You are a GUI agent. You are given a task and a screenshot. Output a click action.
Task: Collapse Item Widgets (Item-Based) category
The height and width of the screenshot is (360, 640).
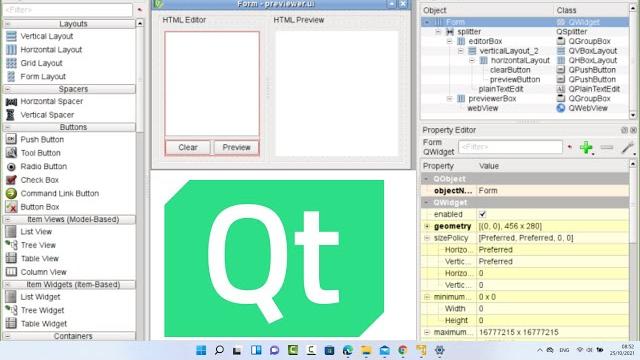click(8, 284)
